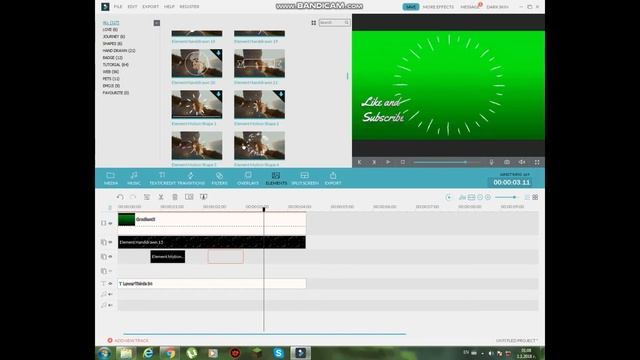Click the Delete trash icon
The image size is (640, 360).
pos(175,197)
